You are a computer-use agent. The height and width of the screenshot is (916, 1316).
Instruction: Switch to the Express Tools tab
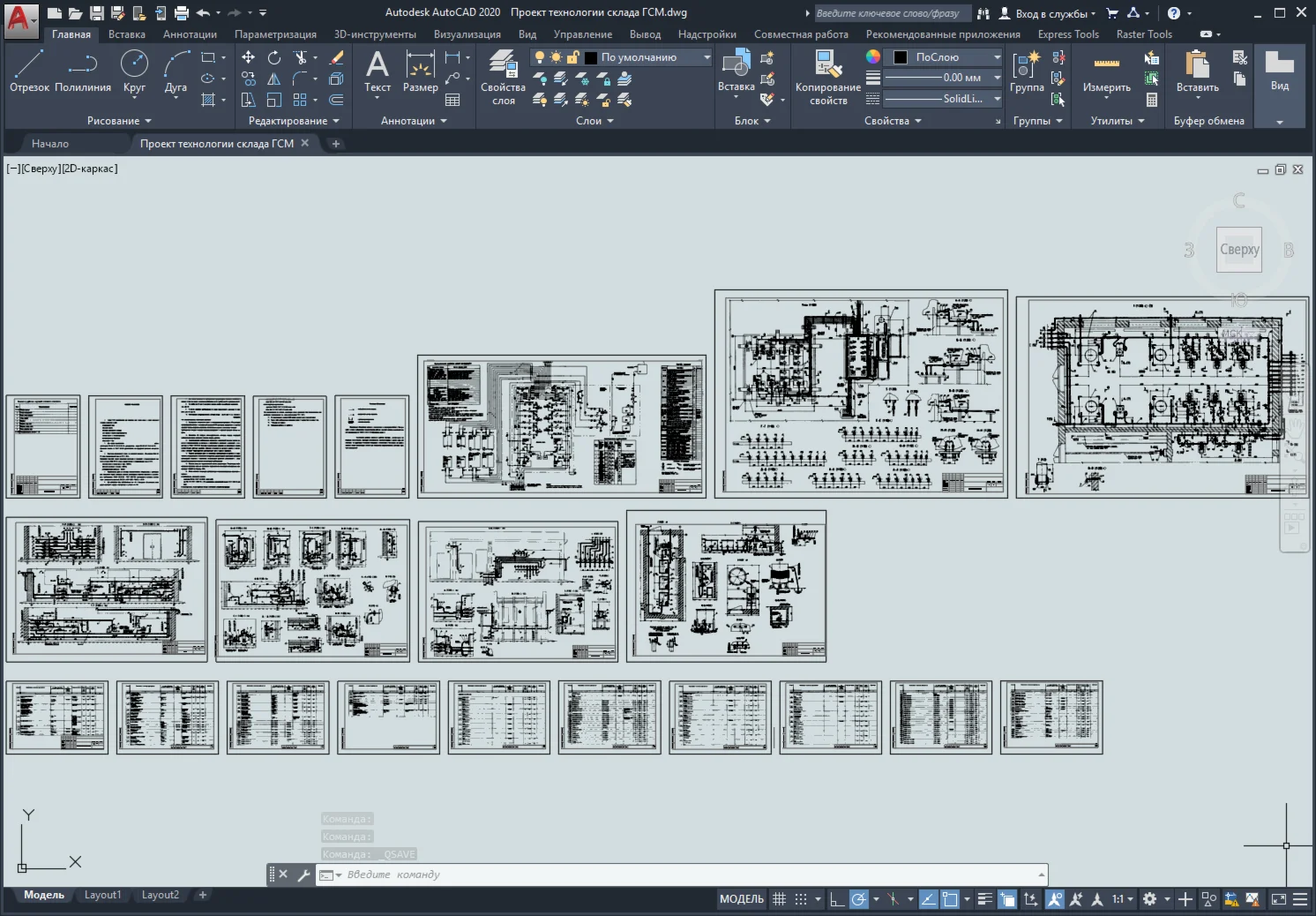point(1068,34)
